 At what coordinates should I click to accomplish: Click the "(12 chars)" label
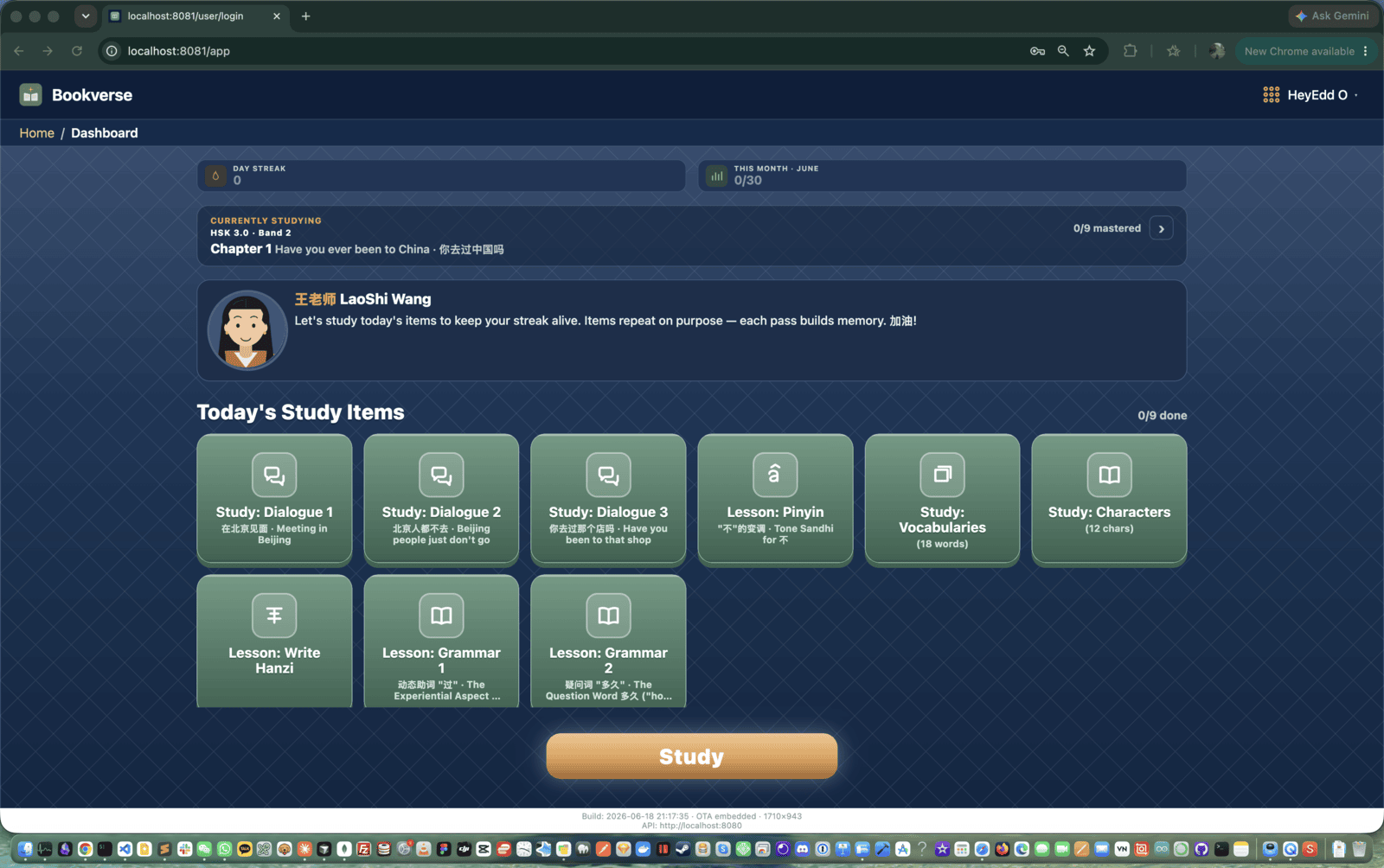pos(1109,528)
